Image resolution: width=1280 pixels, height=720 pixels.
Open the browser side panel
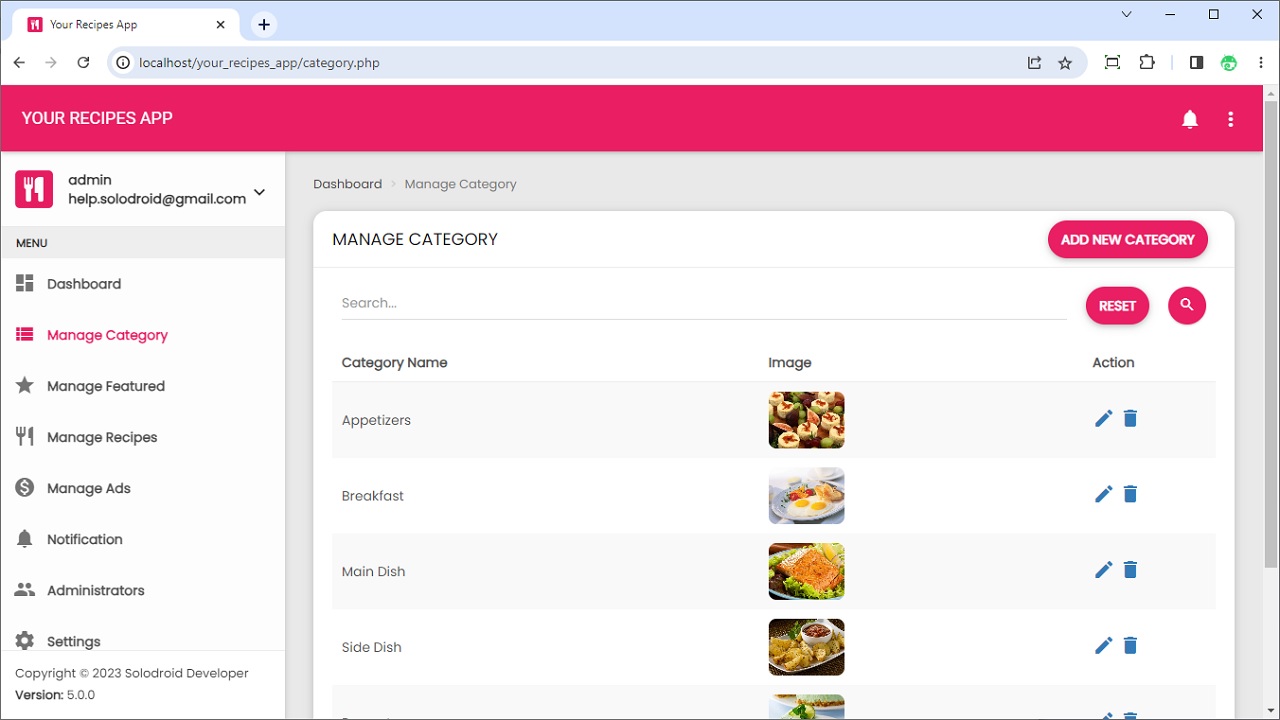point(1196,63)
